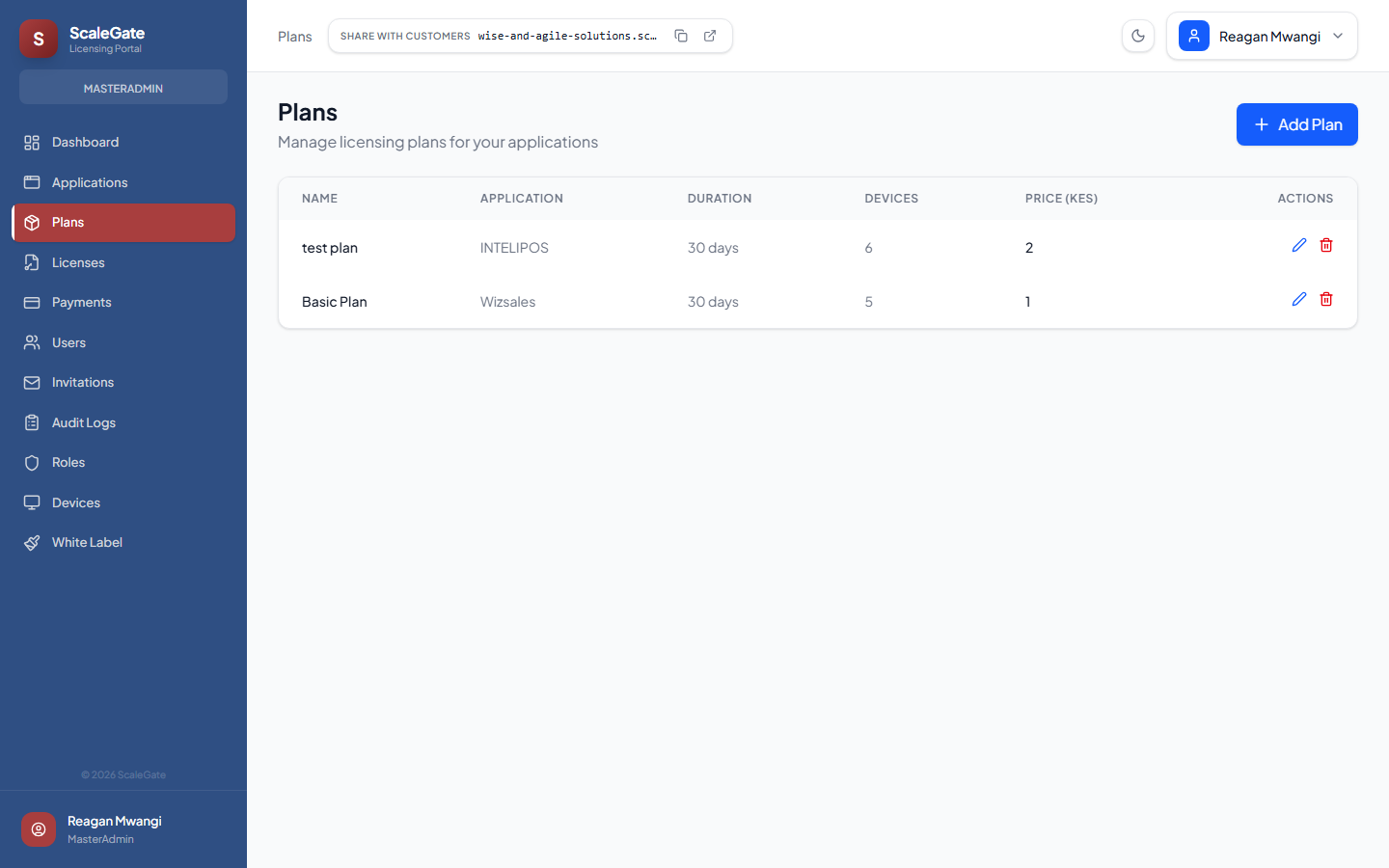Open the Roles shield icon
This screenshot has height=868, width=1389.
point(32,462)
